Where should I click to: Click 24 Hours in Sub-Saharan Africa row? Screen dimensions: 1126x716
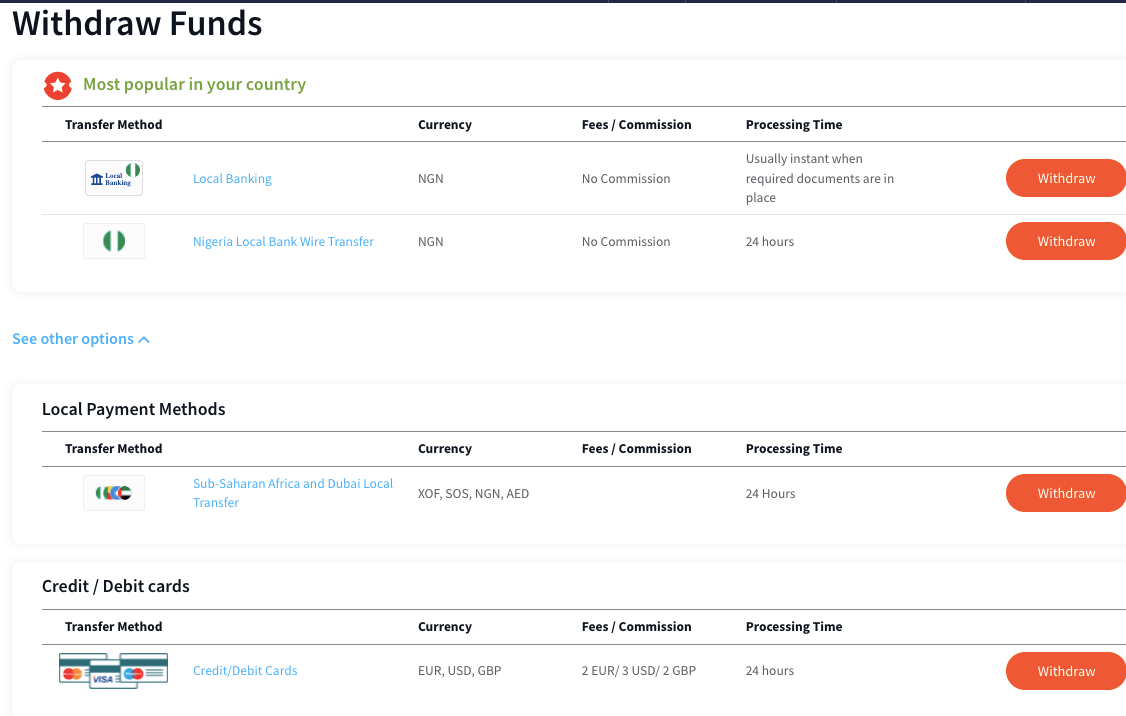771,494
